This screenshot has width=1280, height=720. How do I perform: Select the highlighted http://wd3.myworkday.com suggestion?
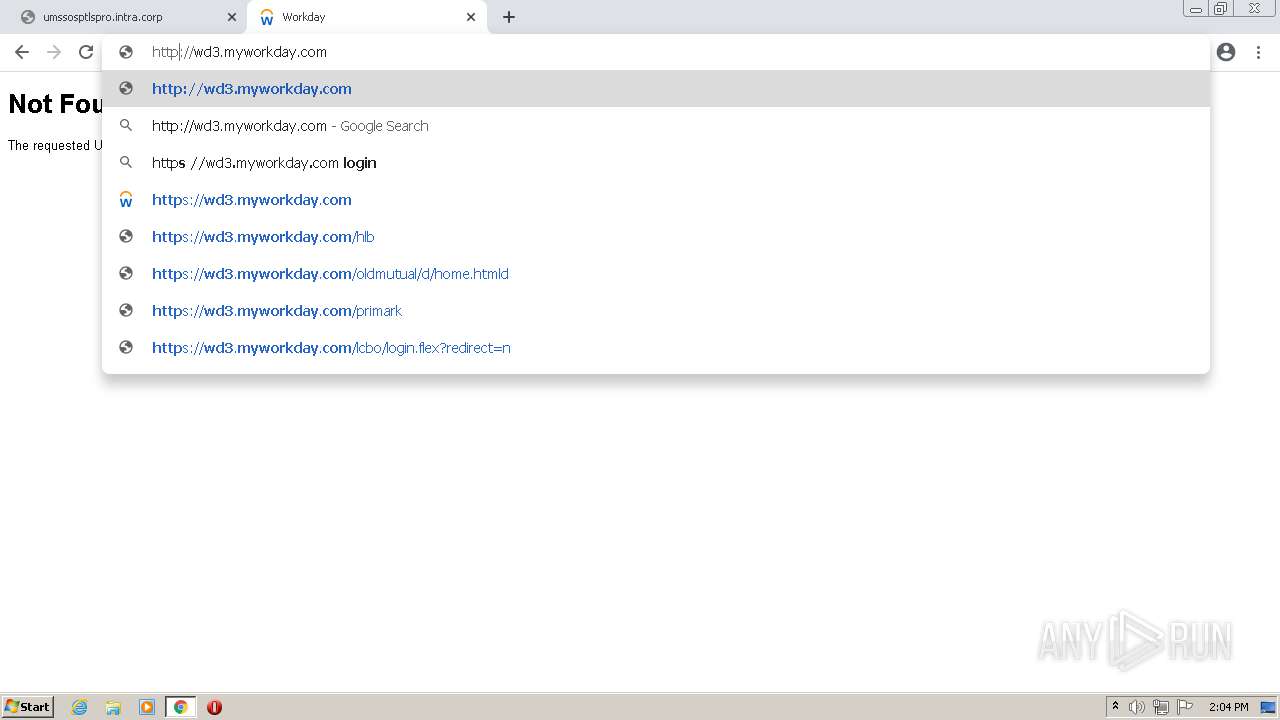click(656, 88)
